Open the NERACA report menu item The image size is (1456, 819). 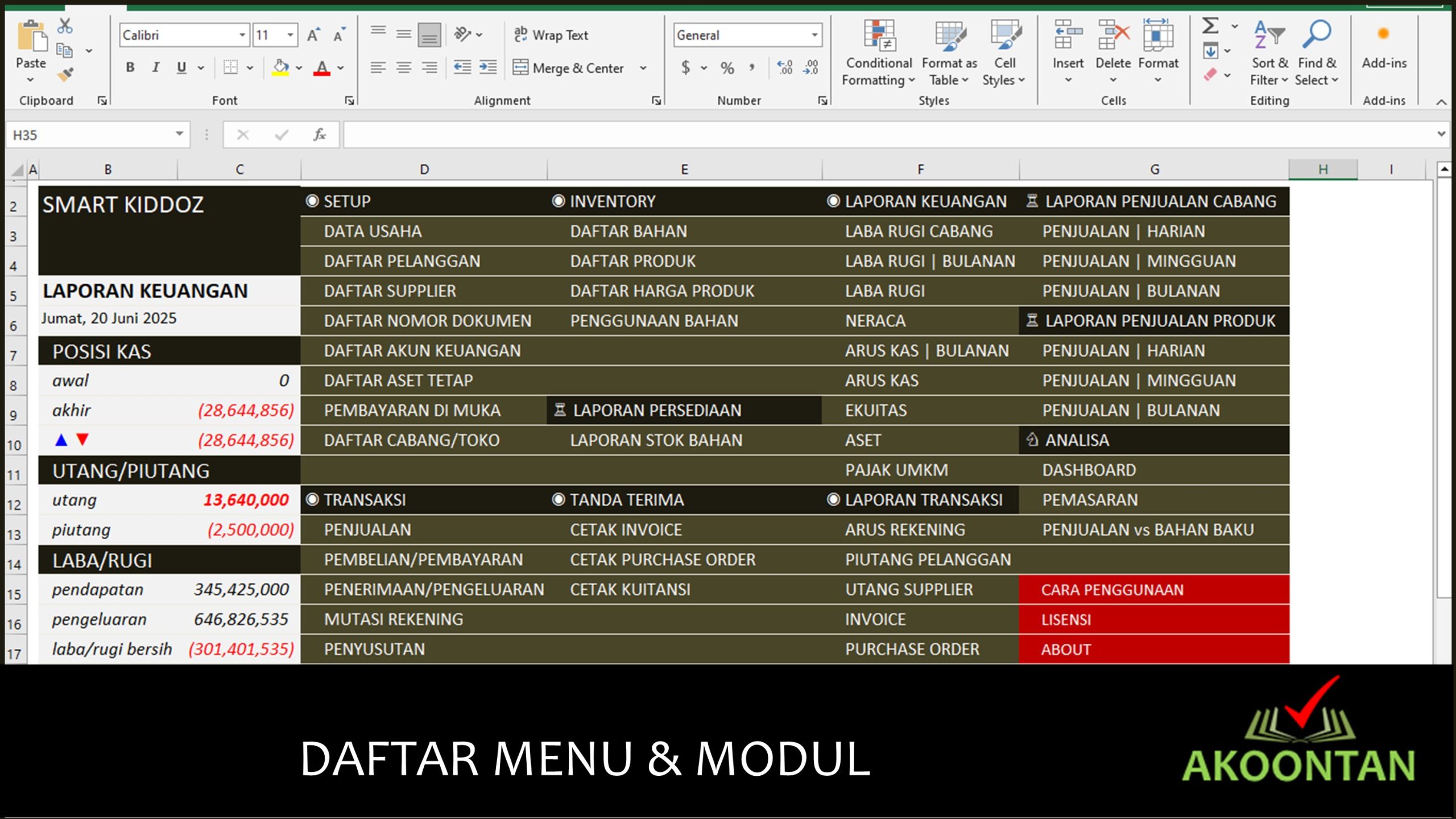(x=875, y=321)
